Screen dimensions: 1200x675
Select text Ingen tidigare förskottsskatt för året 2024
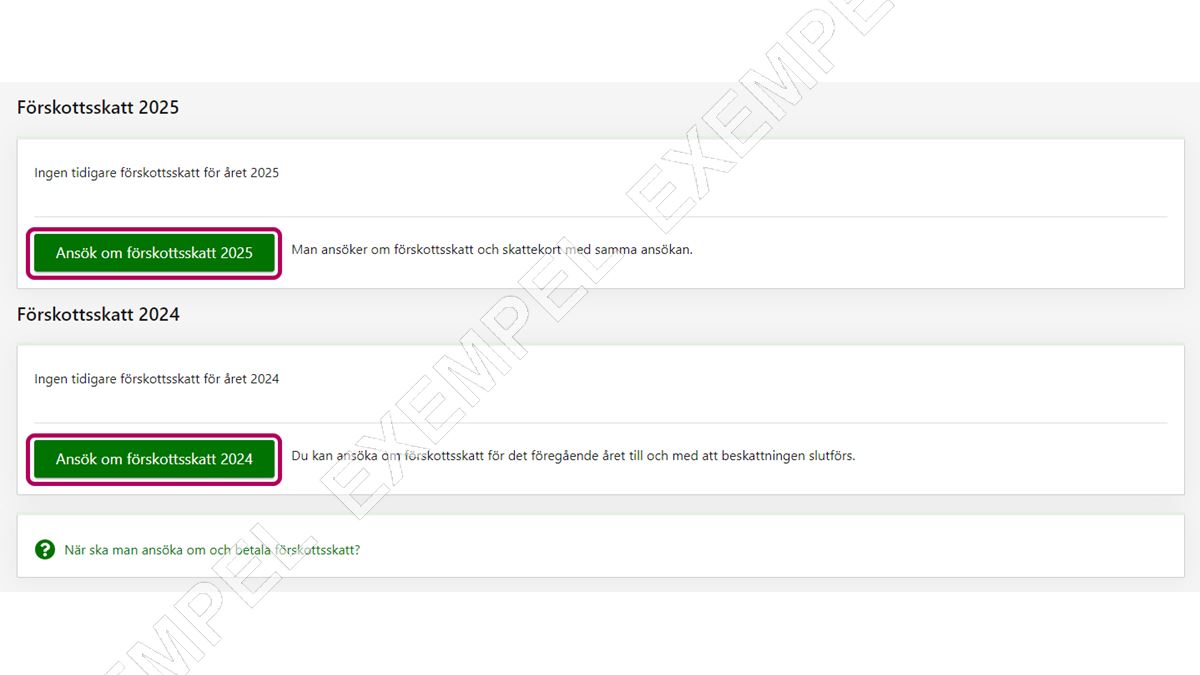(x=157, y=379)
